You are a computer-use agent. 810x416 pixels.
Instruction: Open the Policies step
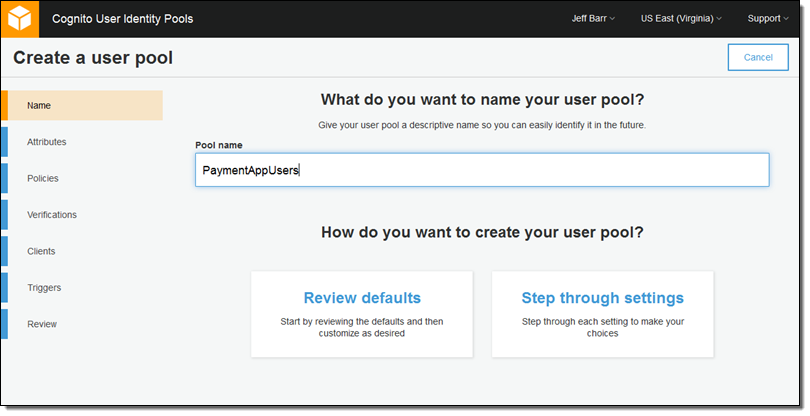[43, 178]
